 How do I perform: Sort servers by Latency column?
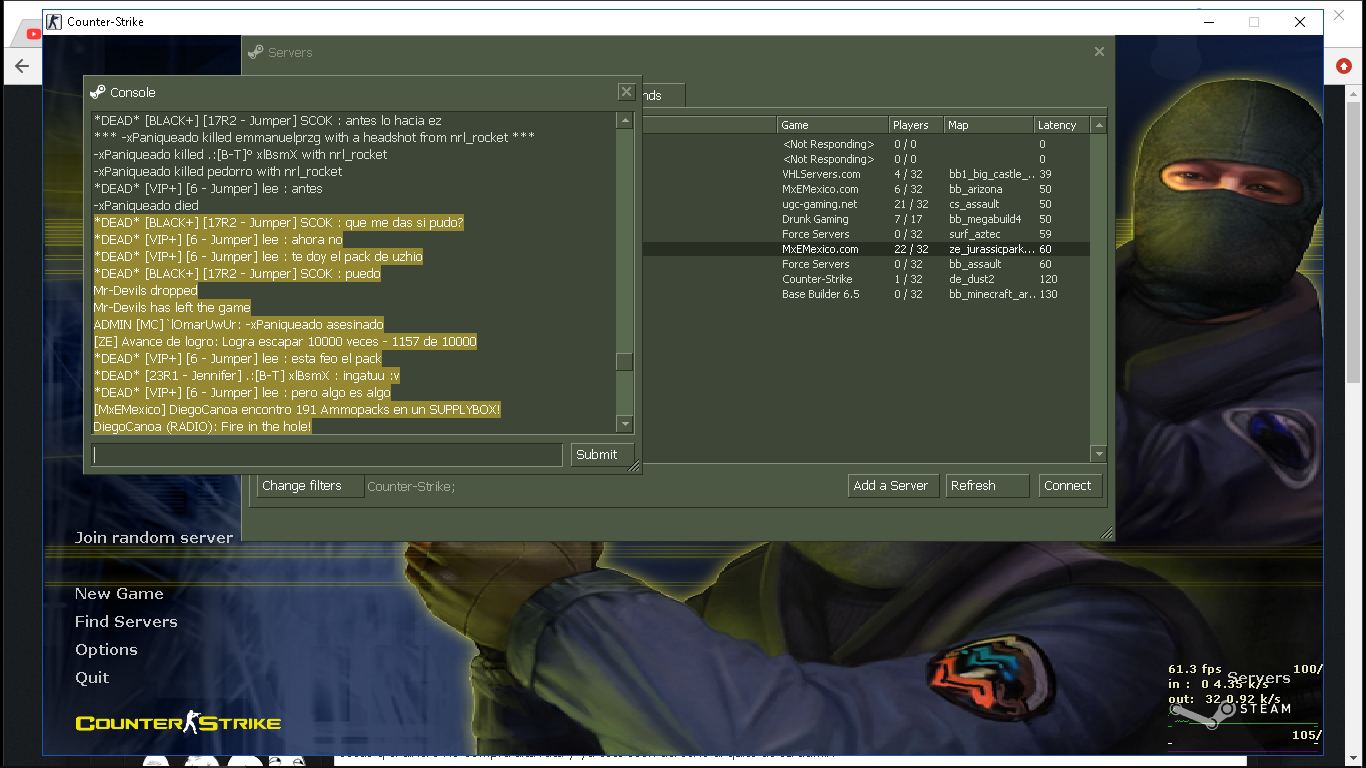click(x=1062, y=125)
